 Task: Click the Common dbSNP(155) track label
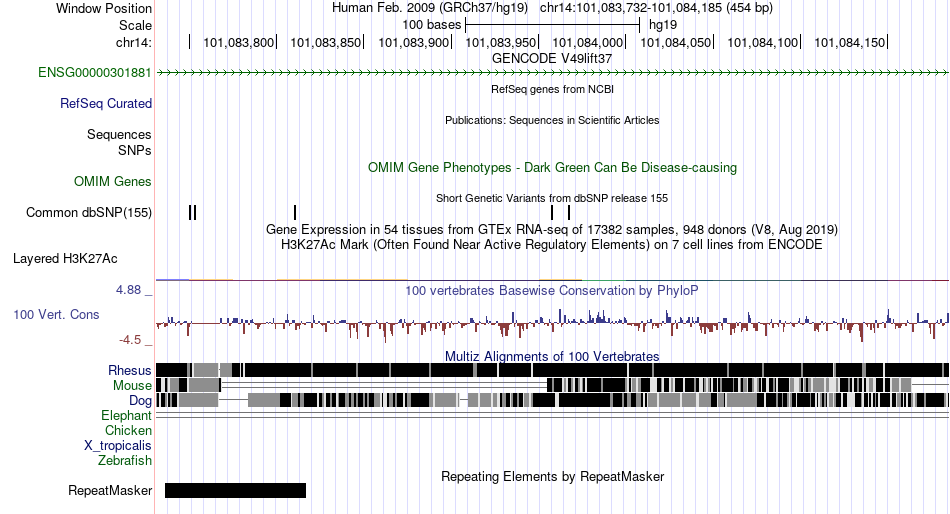(x=89, y=213)
